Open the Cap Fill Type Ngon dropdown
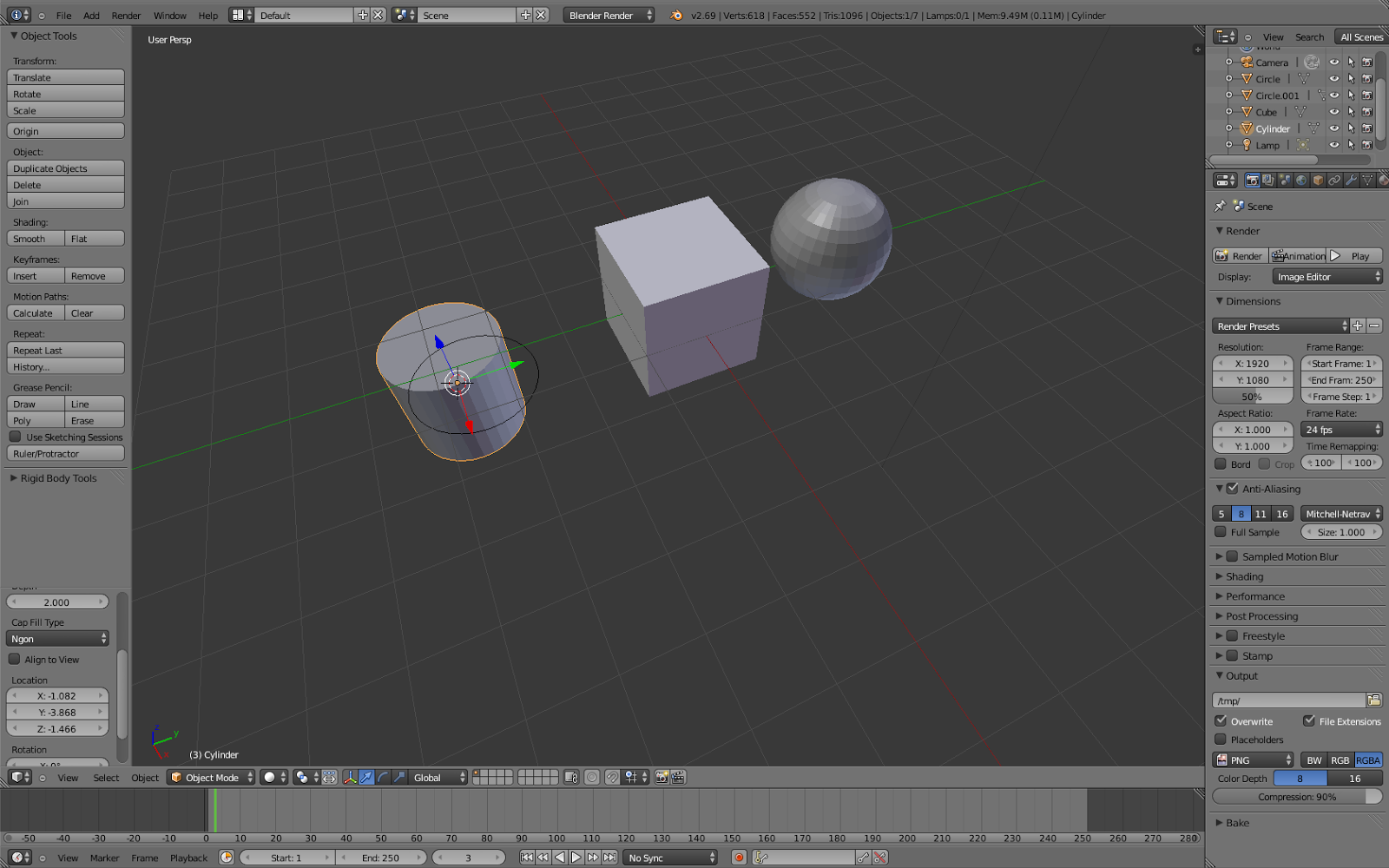The height and width of the screenshot is (868, 1389). click(57, 638)
